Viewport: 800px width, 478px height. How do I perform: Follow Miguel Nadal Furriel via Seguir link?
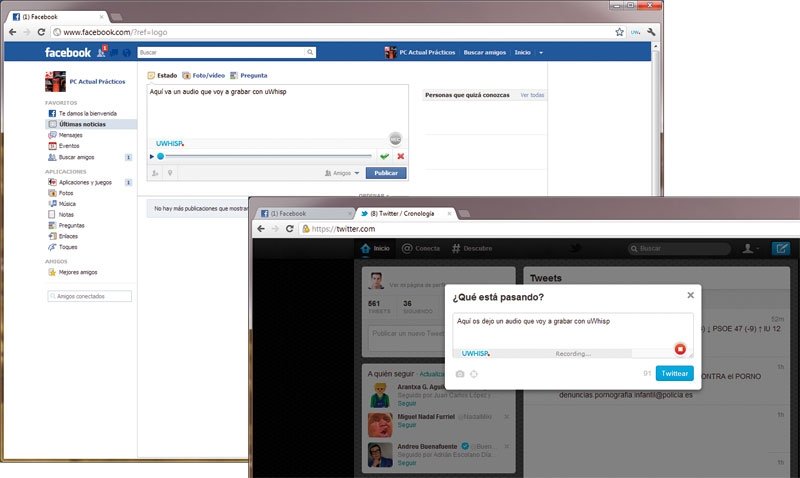(407, 425)
